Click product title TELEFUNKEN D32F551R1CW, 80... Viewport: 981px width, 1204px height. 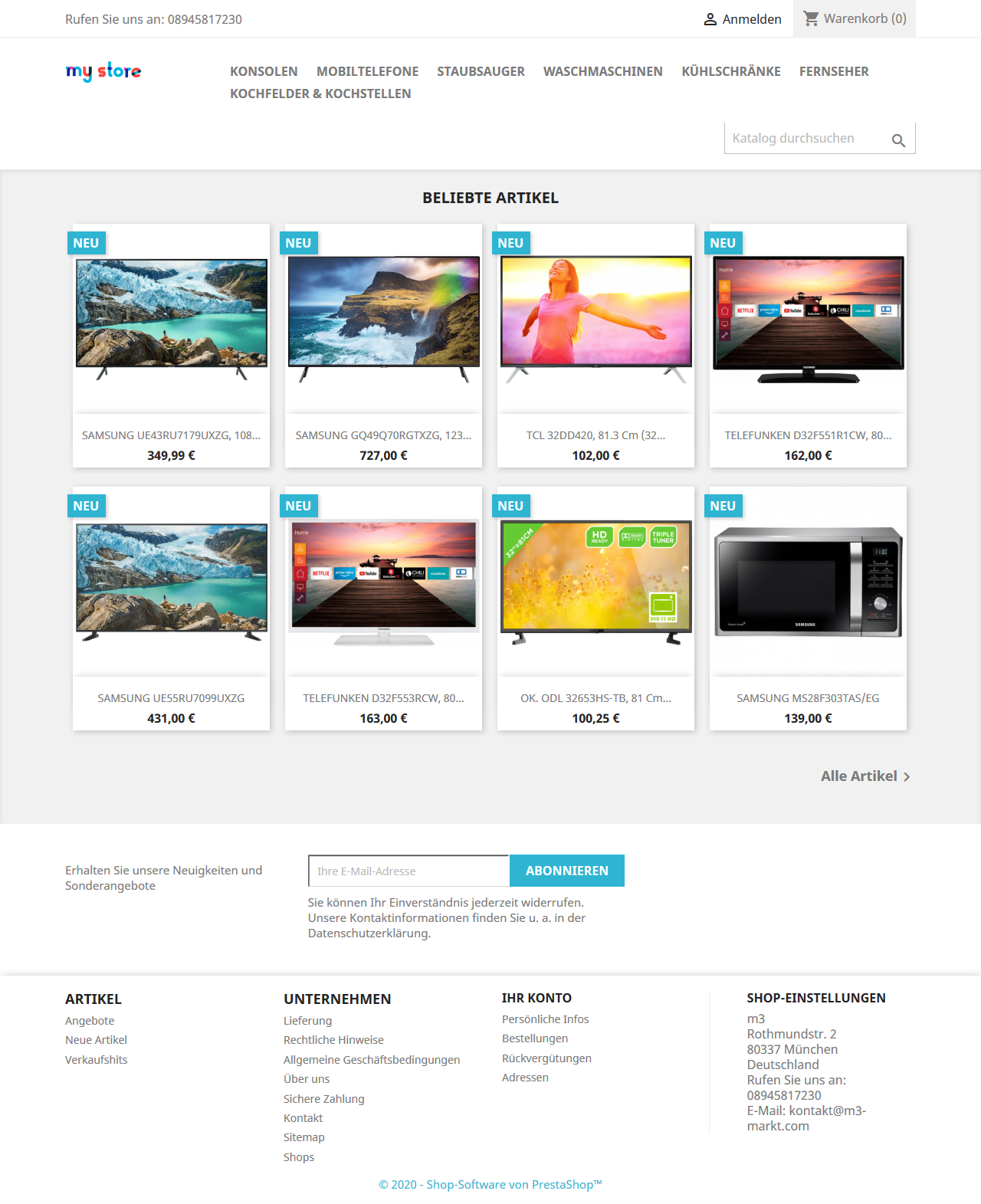pyautogui.click(x=808, y=435)
